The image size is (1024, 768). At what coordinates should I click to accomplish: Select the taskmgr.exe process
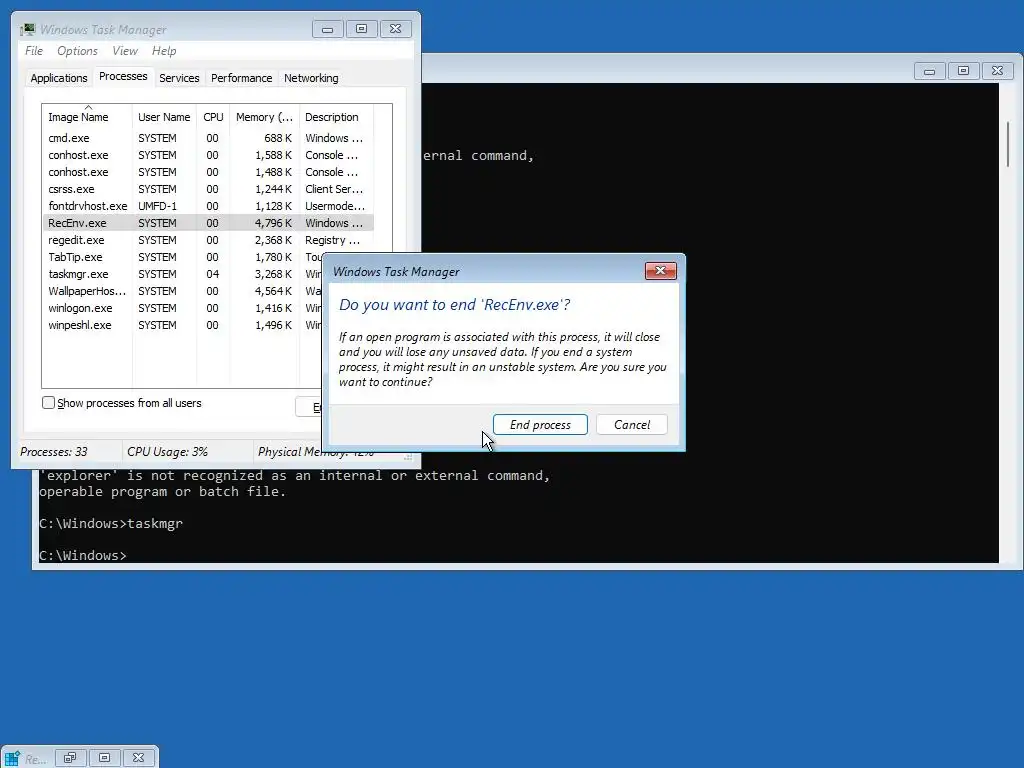pyautogui.click(x=182, y=274)
